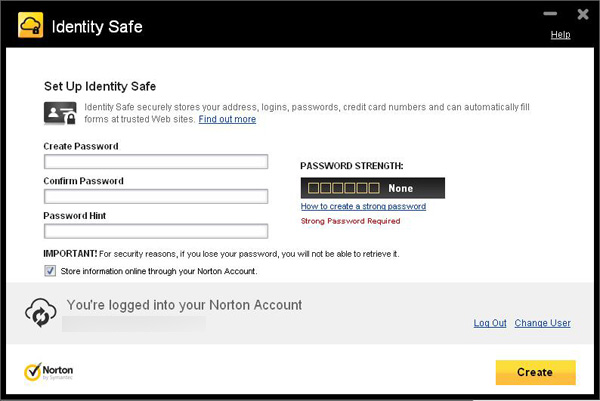Viewport: 600px width, 401px height.
Task: Click into the Confirm Password field
Action: pyautogui.click(x=156, y=197)
